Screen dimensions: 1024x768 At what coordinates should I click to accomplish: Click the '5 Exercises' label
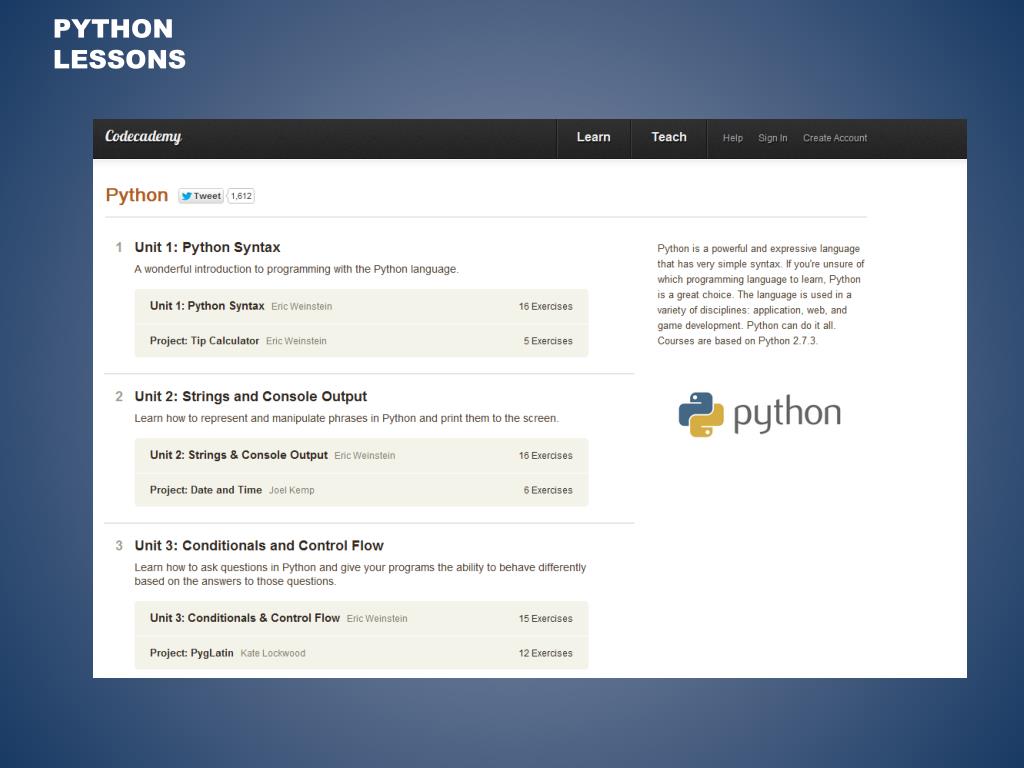click(x=548, y=341)
